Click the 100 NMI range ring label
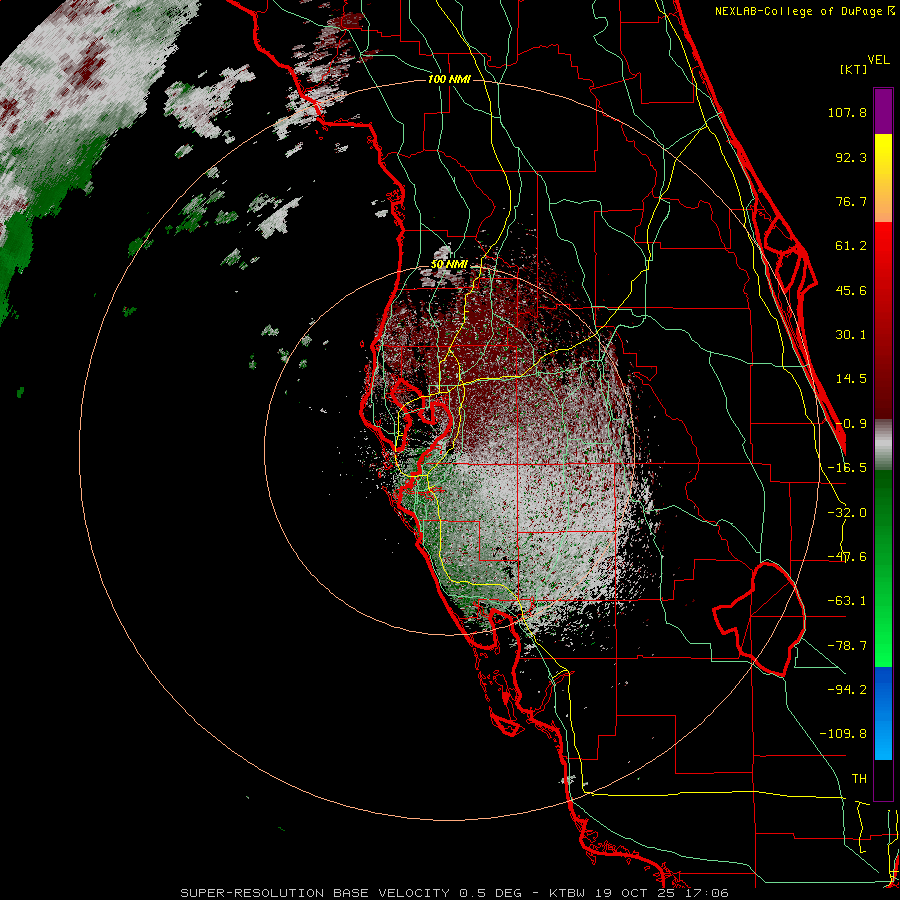 click(x=449, y=79)
